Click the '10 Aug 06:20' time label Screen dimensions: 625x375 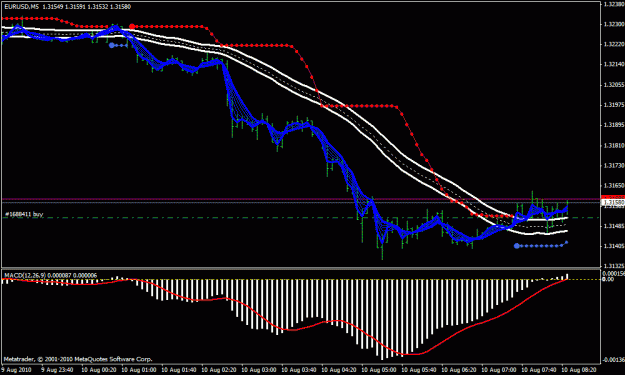[458, 370]
